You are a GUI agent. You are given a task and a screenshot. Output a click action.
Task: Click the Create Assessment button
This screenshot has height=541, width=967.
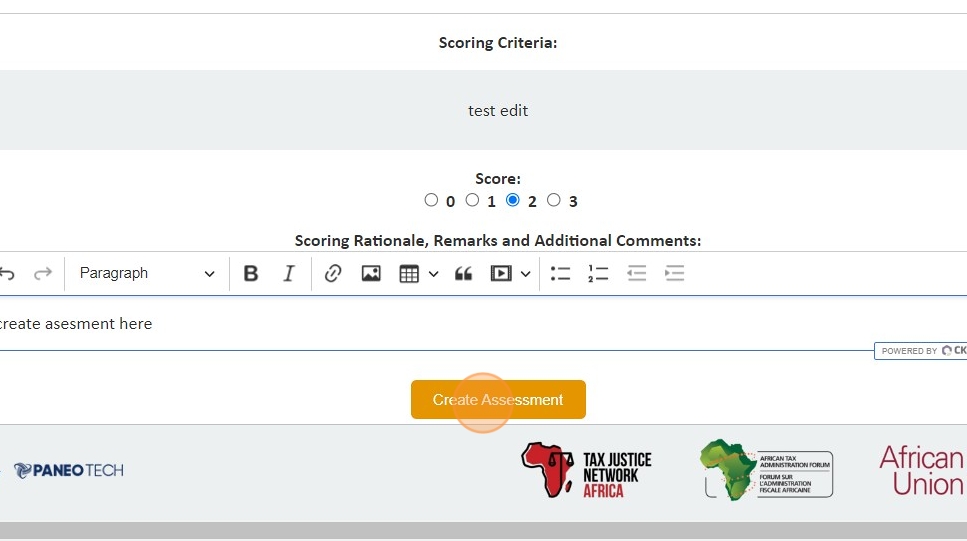point(498,400)
